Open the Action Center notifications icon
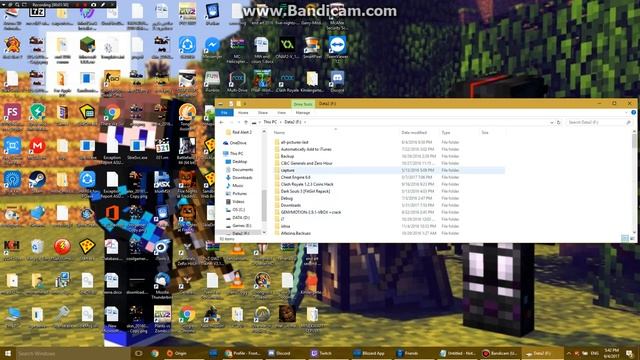The image size is (640, 360). 630,353
